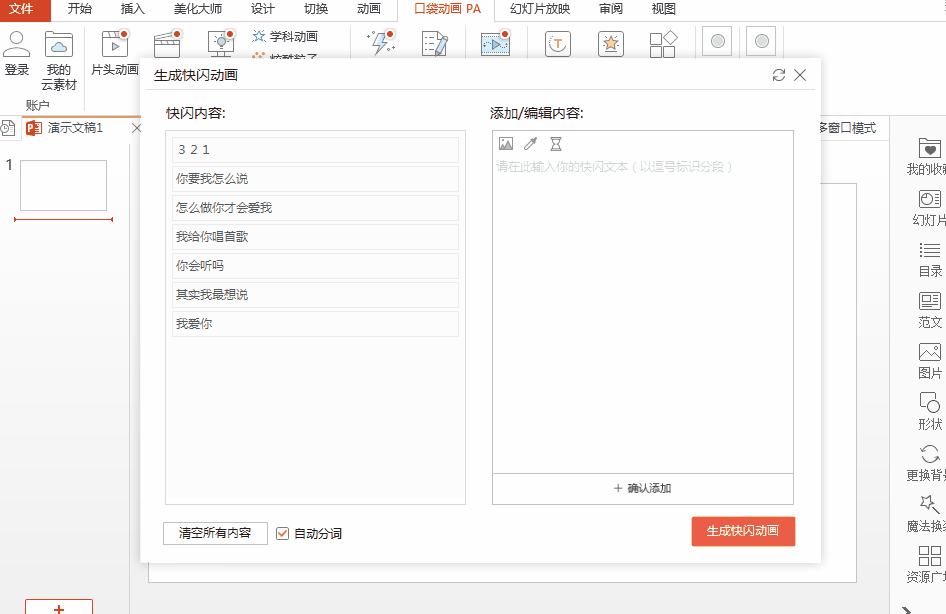This screenshot has width=946, height=614.
Task: Click the document history icon left of 演示文稿1
Action: [8, 128]
